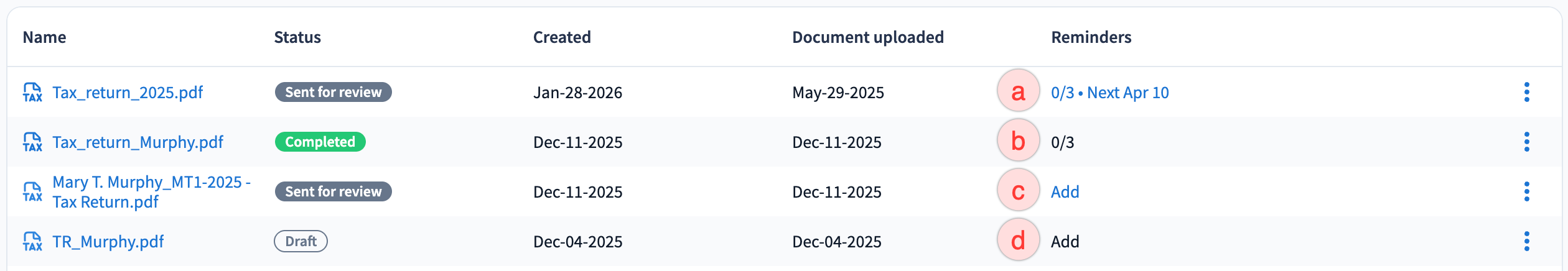This screenshot has height=271, width=1568.
Task: Open reminders link showing Next Apr 10
Action: 1109,93
